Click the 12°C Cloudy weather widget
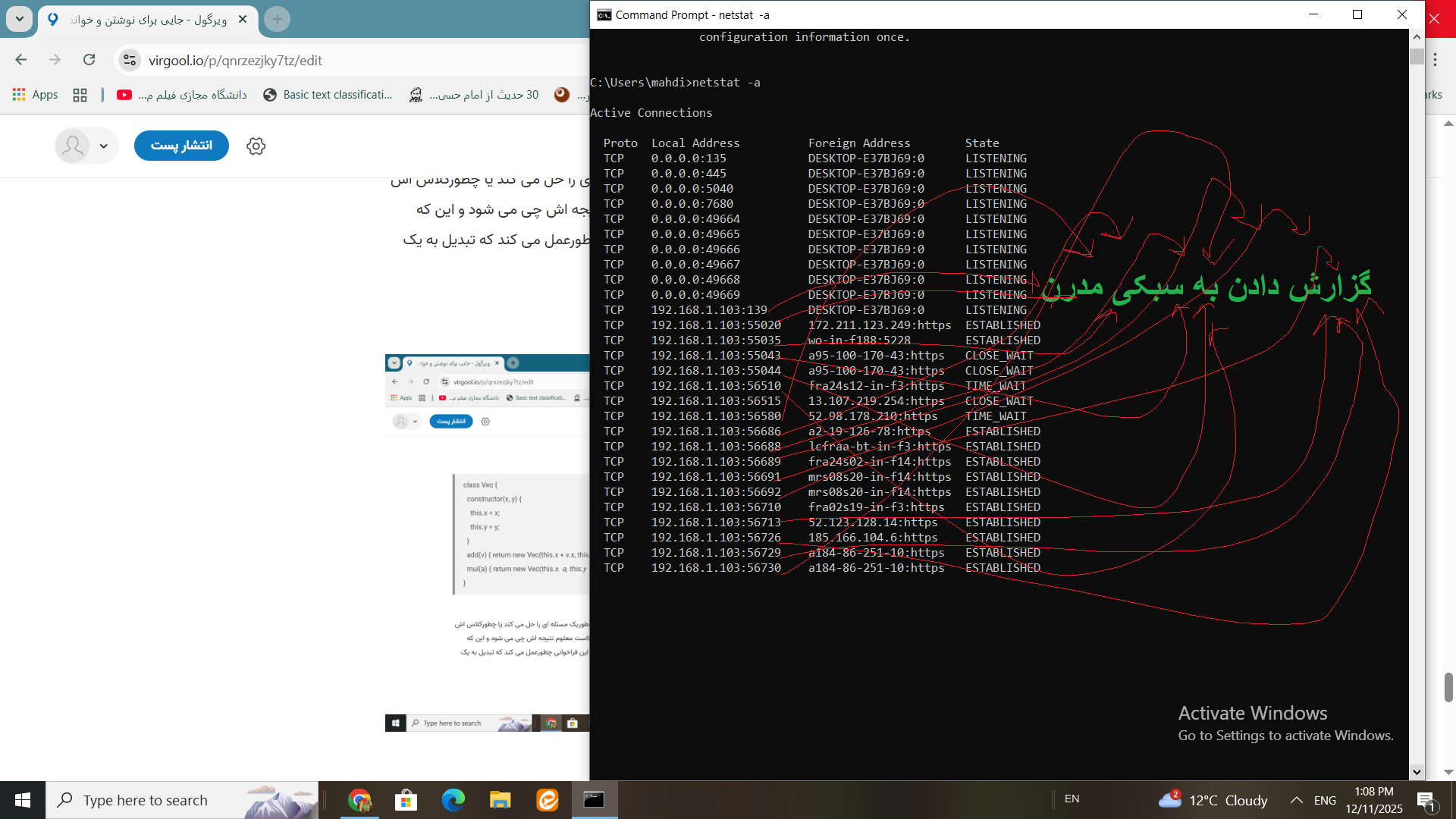The width and height of the screenshot is (1456, 819). click(1213, 800)
